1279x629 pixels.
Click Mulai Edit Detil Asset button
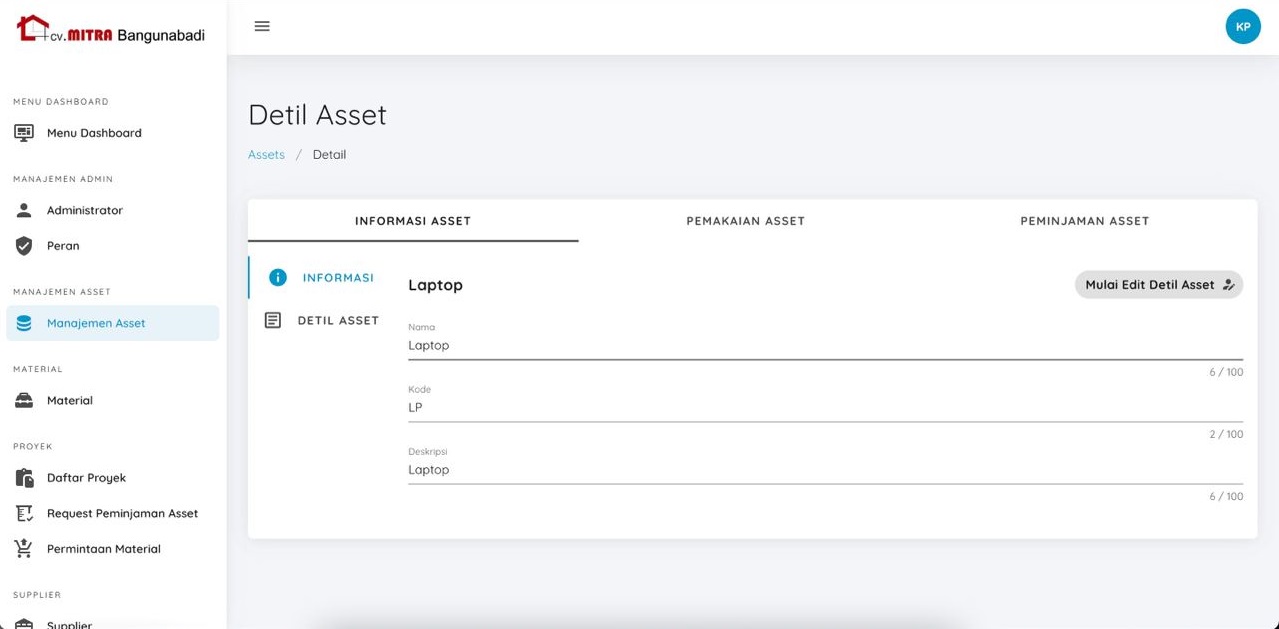(x=1158, y=285)
